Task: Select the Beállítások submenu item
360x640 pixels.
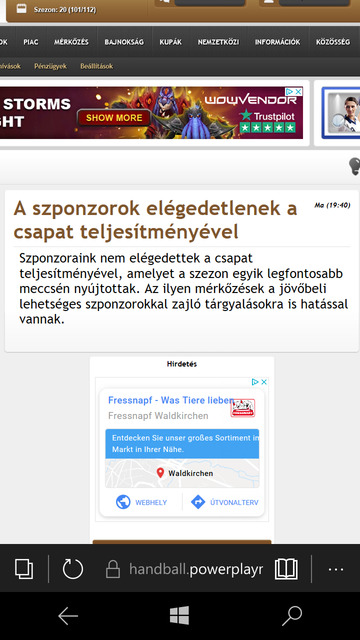Action: pyautogui.click(x=97, y=66)
